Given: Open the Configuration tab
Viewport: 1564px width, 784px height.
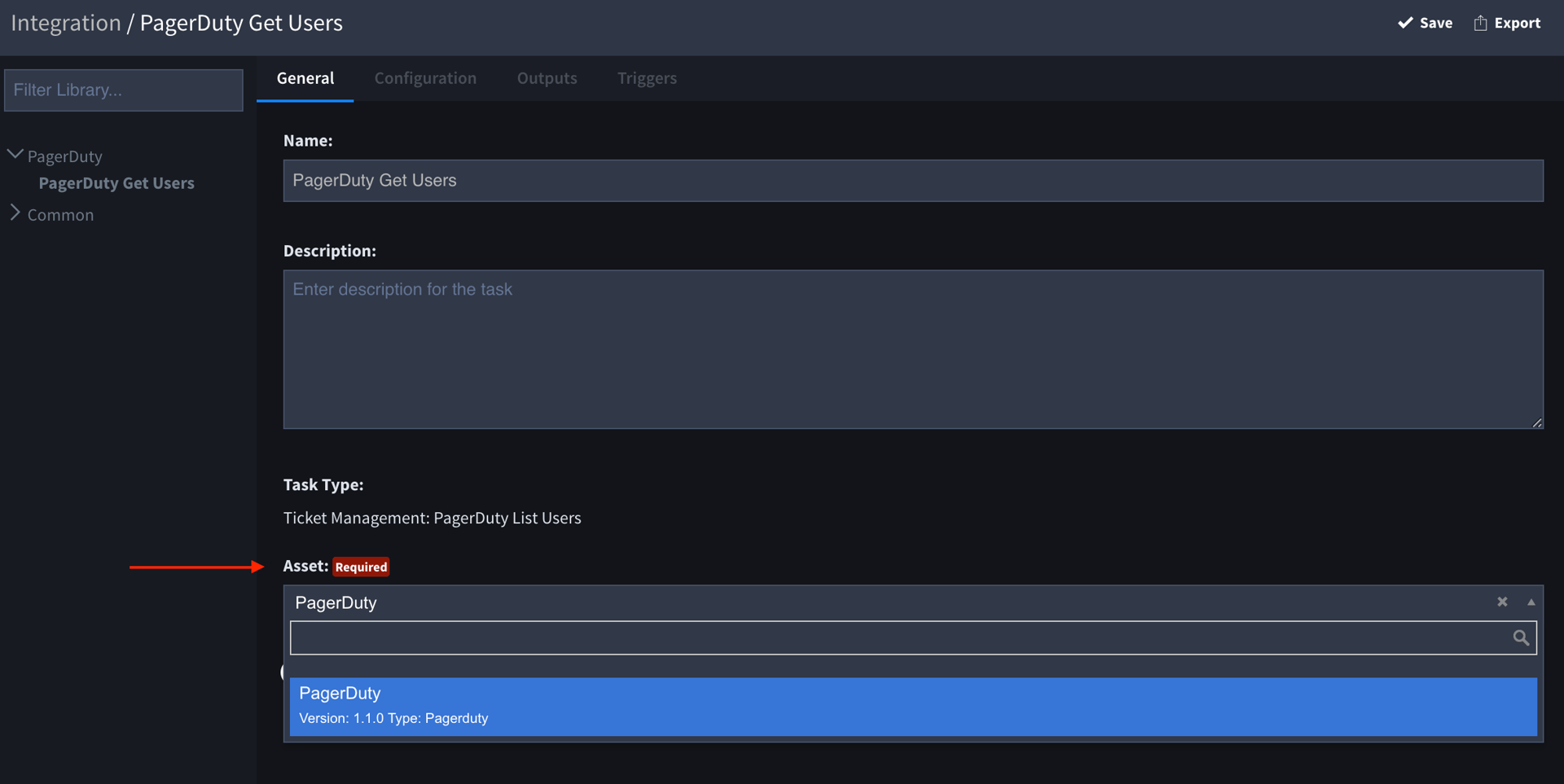Looking at the screenshot, I should (x=425, y=78).
